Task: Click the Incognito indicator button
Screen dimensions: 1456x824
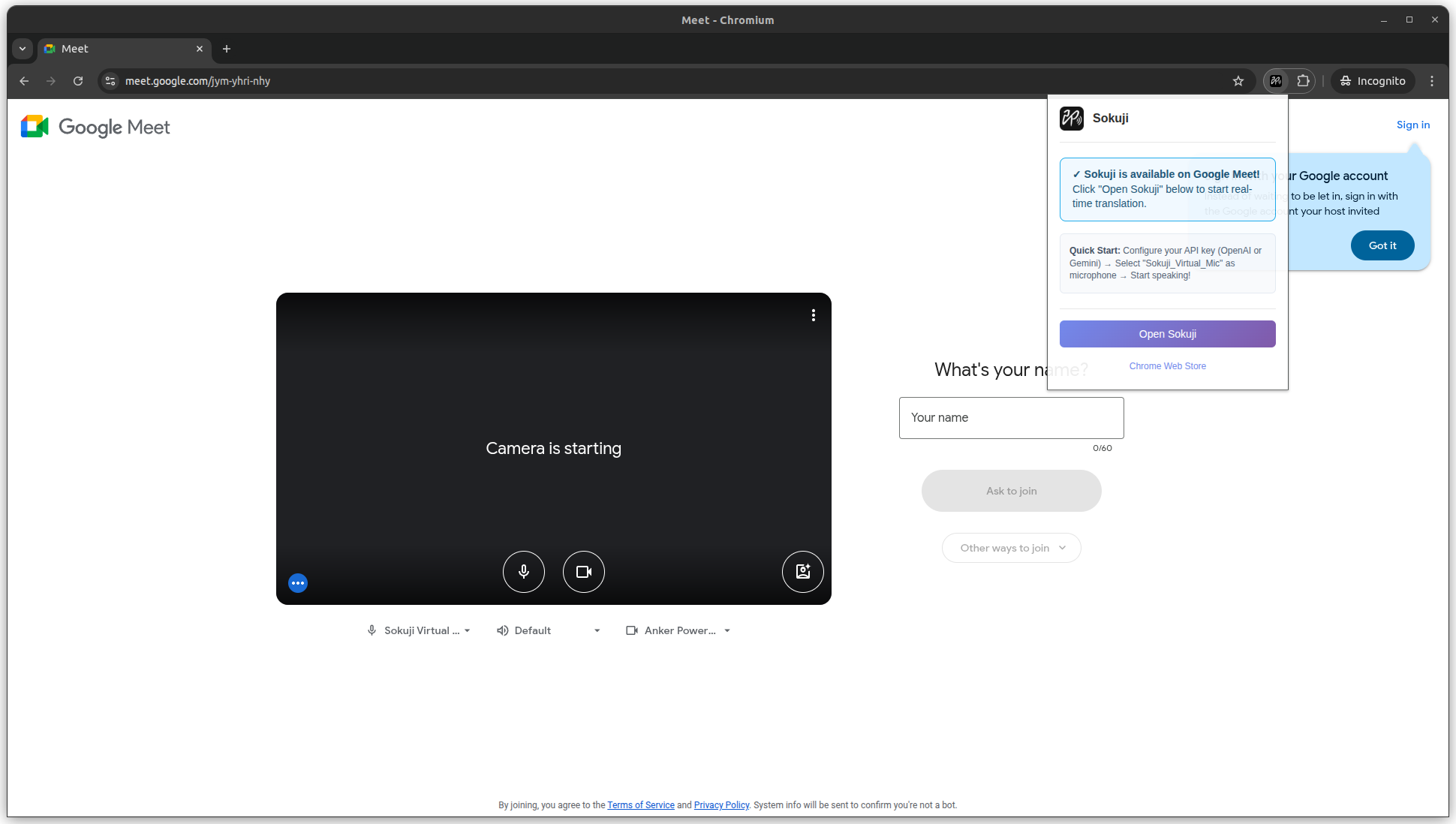Action: (x=1373, y=81)
